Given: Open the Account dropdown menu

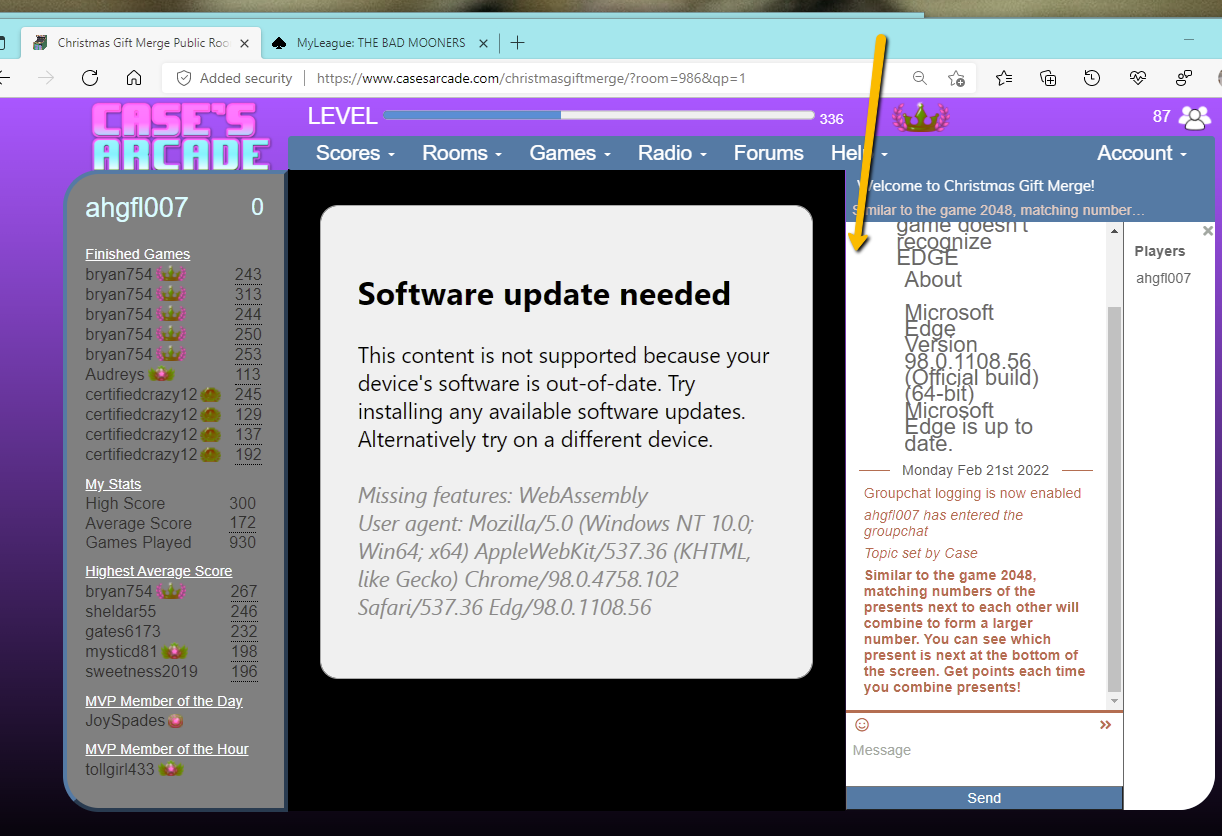Looking at the screenshot, I should 1142,153.
